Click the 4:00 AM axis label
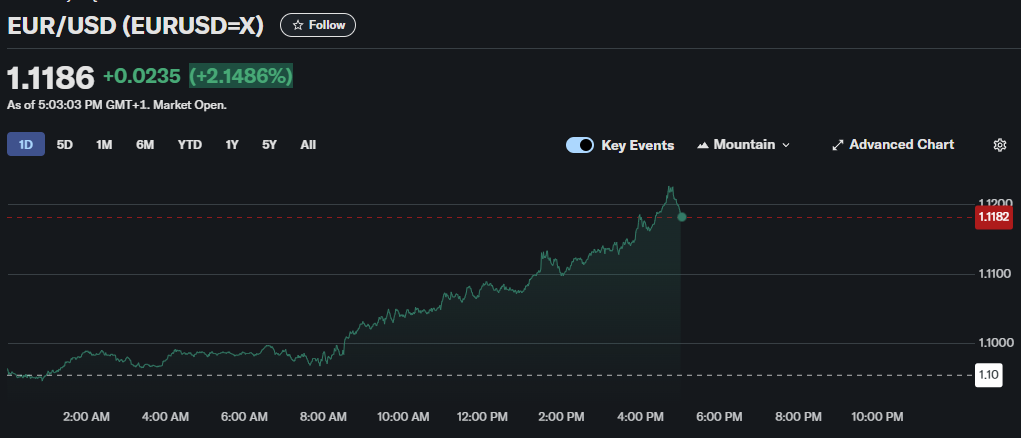Screen dimensions: 1021x438 coord(165,417)
